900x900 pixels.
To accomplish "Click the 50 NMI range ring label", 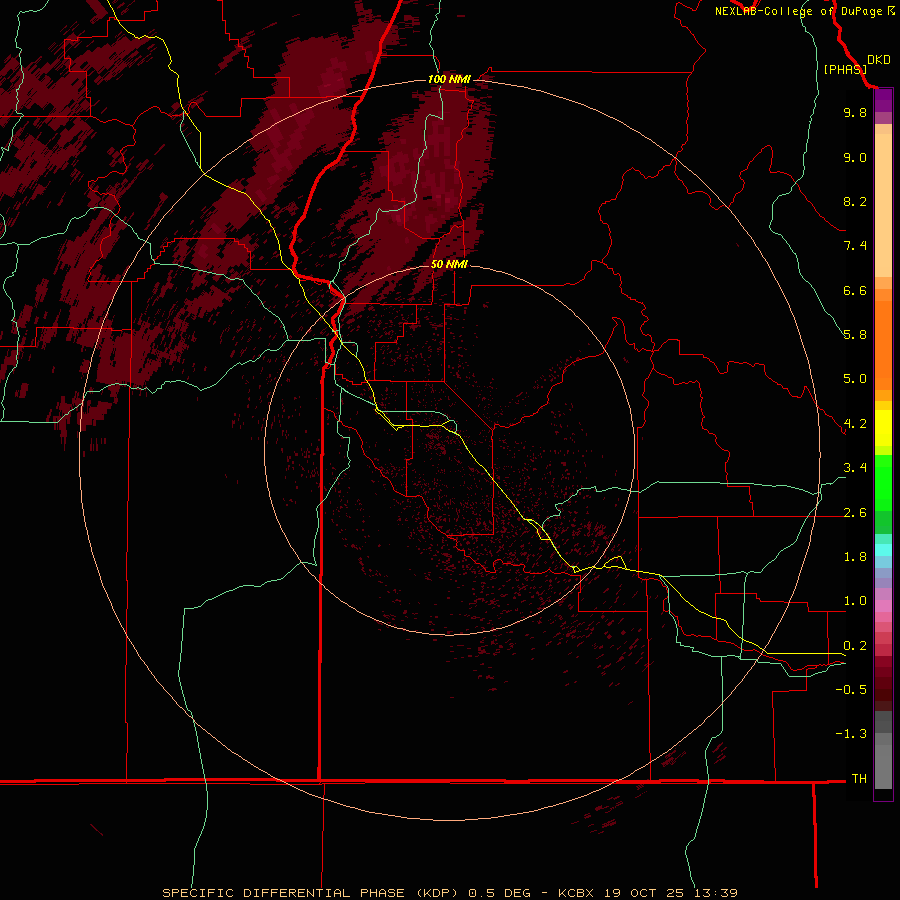I will [x=449, y=264].
